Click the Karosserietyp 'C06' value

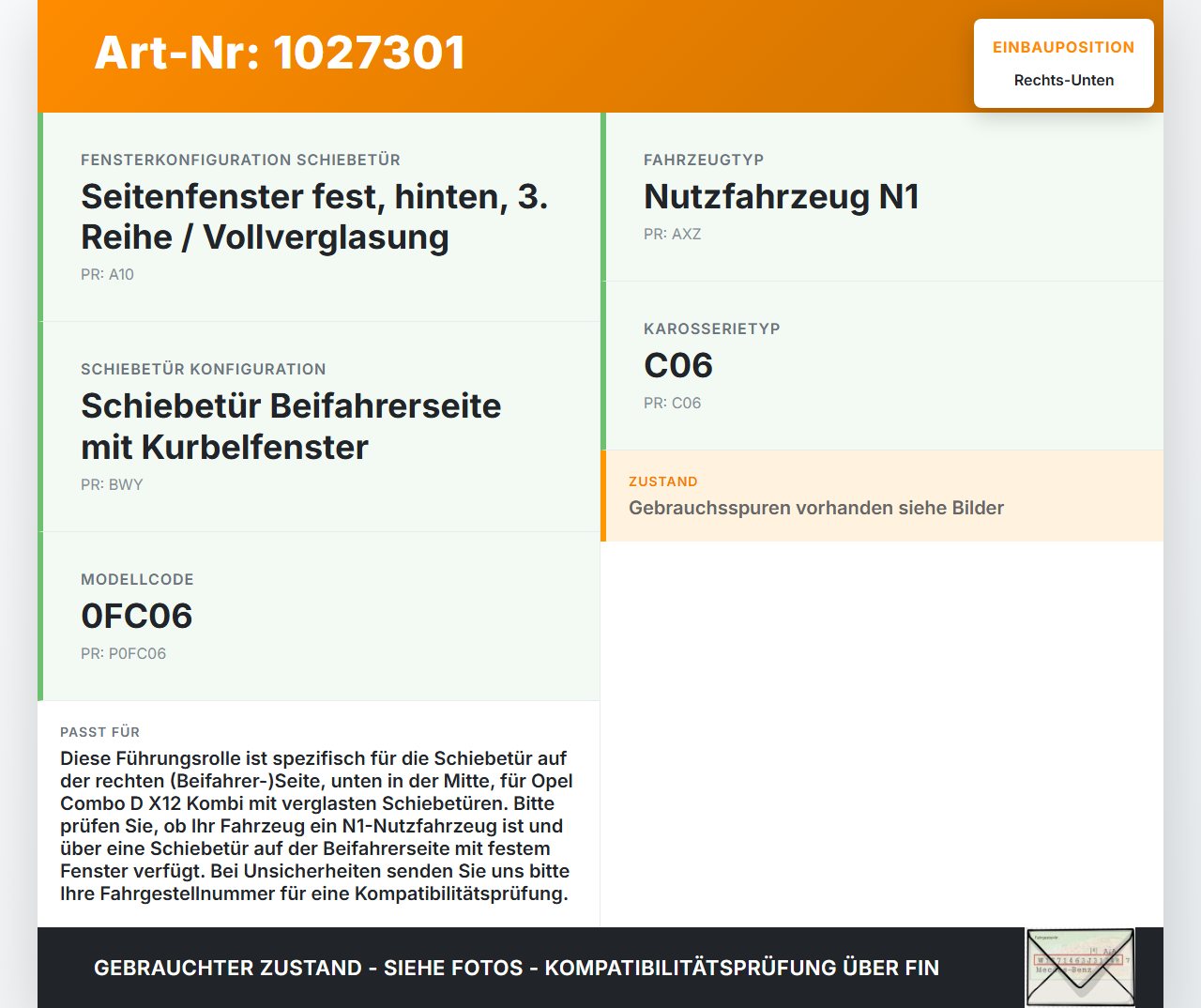tap(678, 366)
